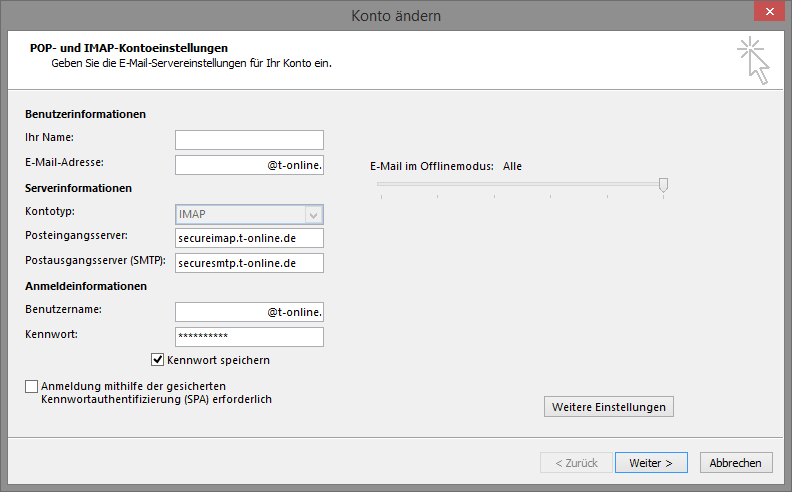This screenshot has height=492, width=792.
Task: Click the Postausgangsserver (SMTP) field
Action: [249, 263]
